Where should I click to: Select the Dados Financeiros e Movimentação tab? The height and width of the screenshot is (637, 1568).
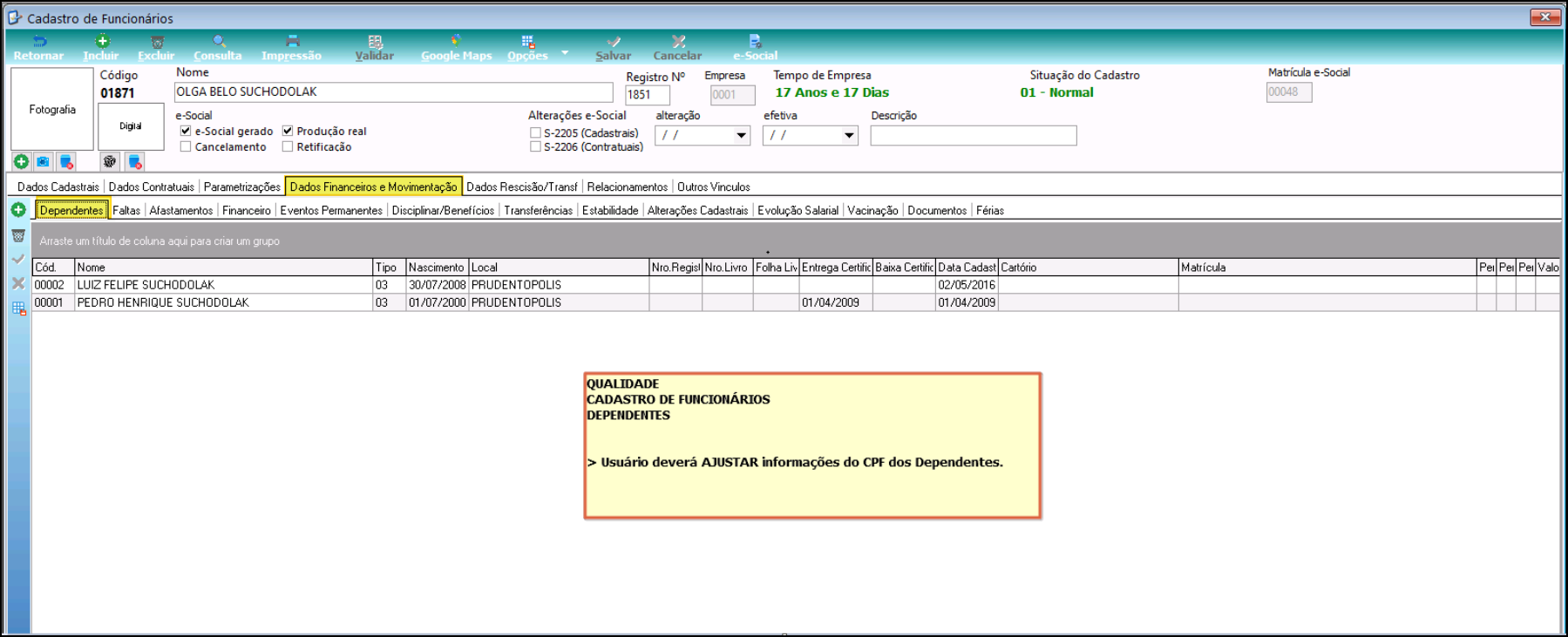click(x=373, y=186)
